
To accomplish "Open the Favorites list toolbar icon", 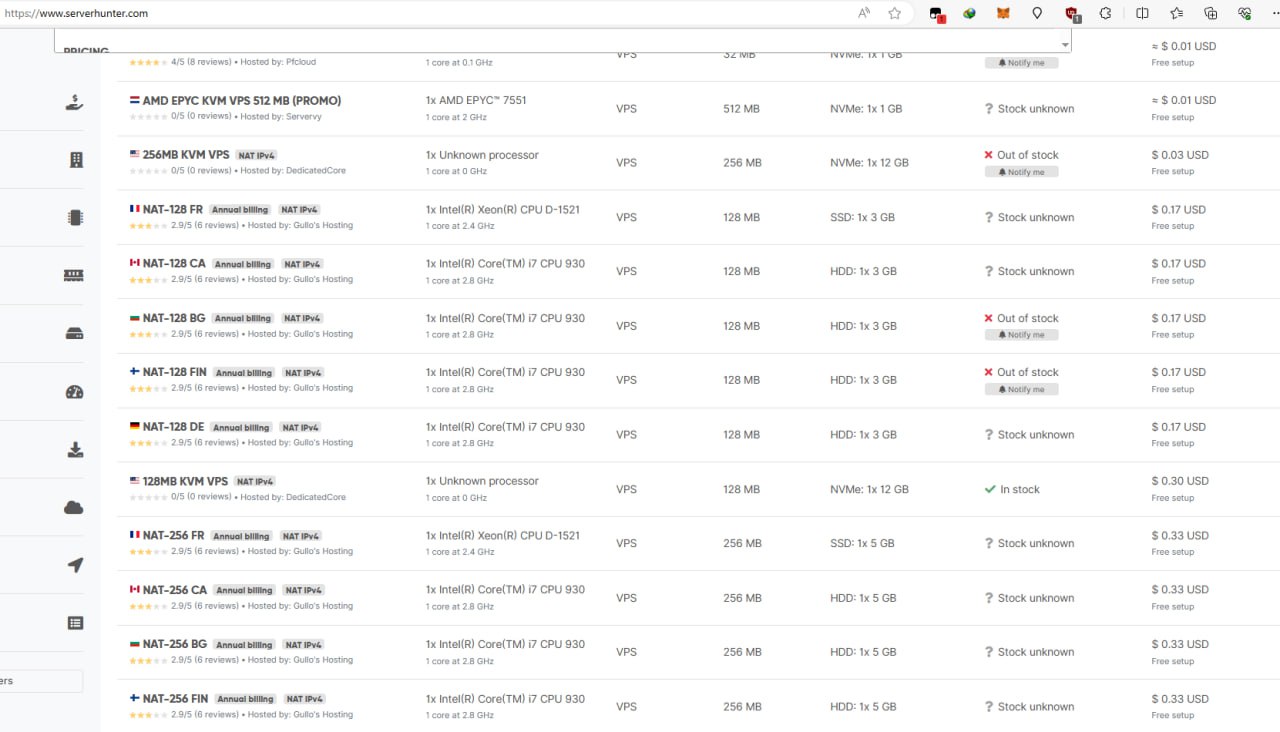I will (x=1177, y=13).
